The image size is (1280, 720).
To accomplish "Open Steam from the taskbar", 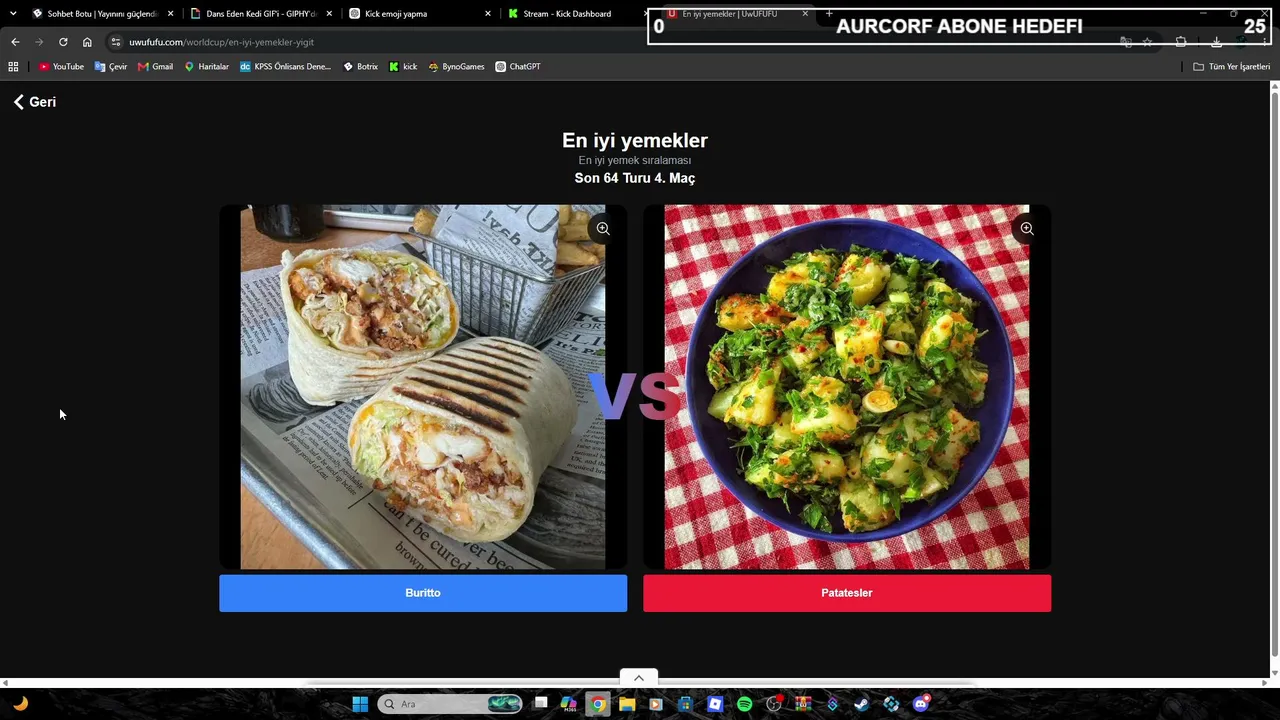I will 861,704.
